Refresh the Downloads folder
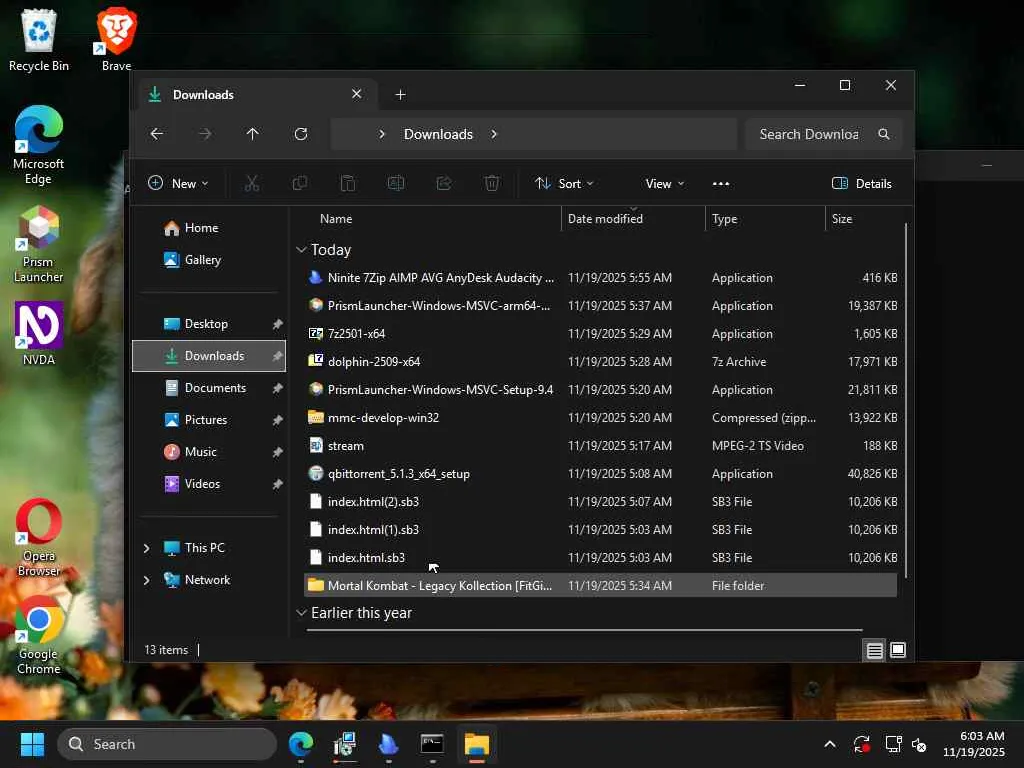The width and height of the screenshot is (1024, 768). pyautogui.click(x=301, y=134)
